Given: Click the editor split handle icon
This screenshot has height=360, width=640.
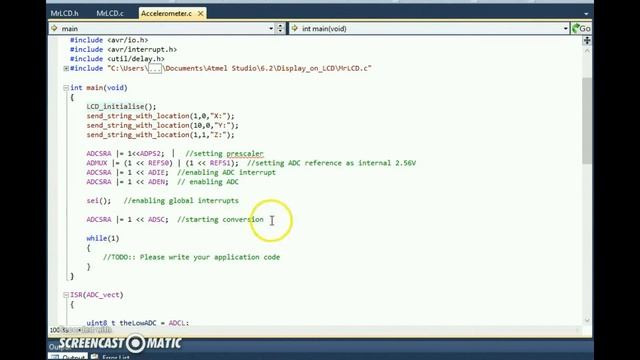Looking at the screenshot, I should click(x=587, y=40).
